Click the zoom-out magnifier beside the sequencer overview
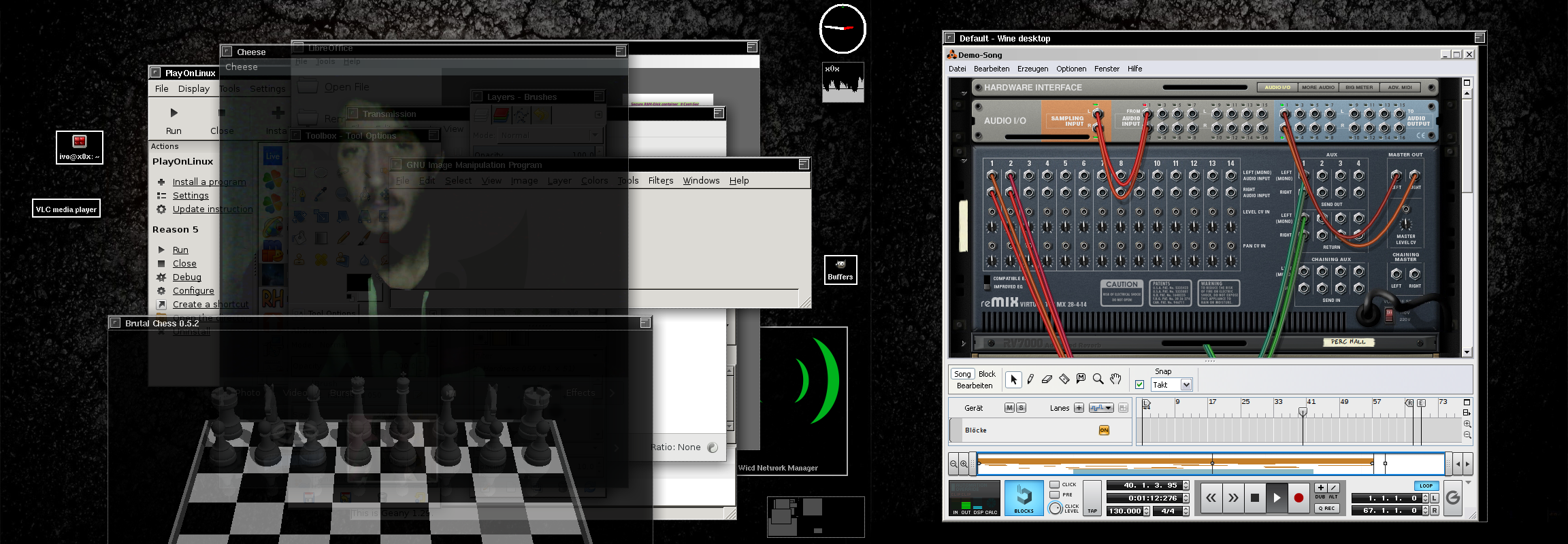Screen dimensions: 1568x544 pyautogui.click(x=954, y=464)
